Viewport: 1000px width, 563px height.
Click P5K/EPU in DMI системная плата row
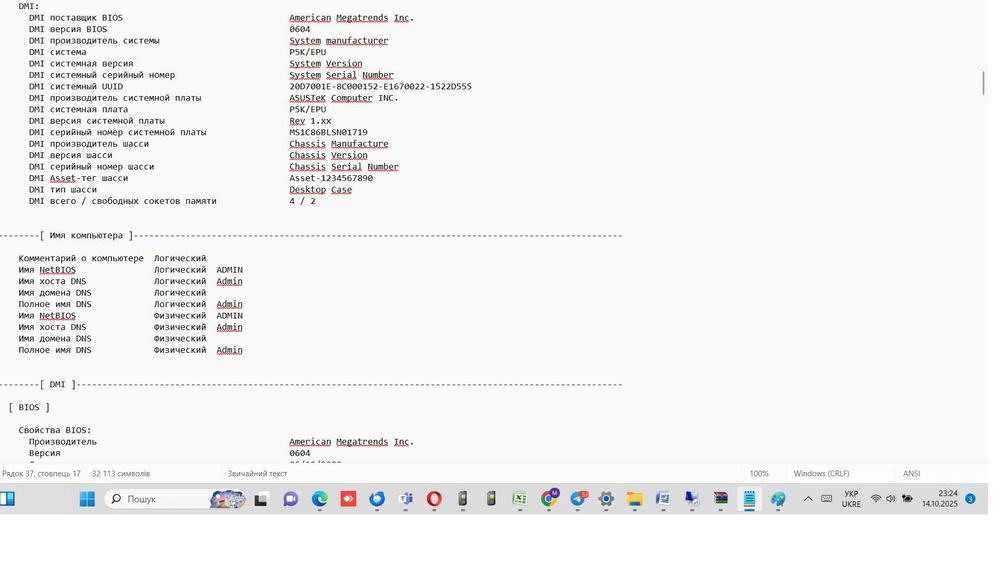307,110
